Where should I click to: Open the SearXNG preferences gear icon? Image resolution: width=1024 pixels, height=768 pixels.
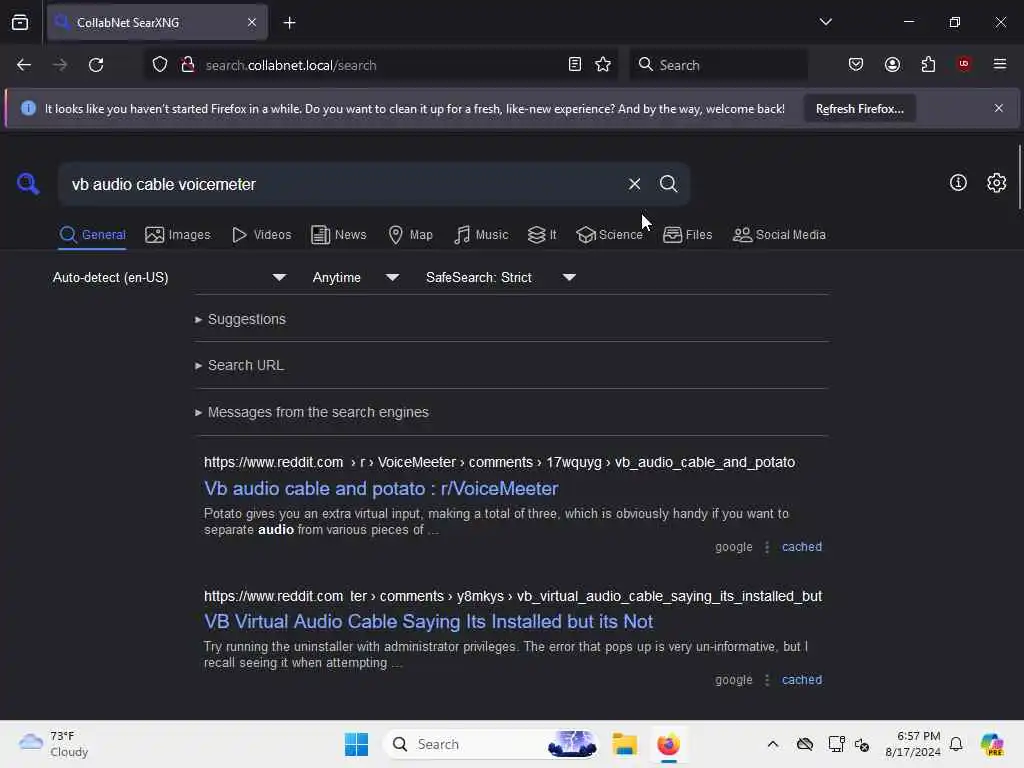click(996, 183)
